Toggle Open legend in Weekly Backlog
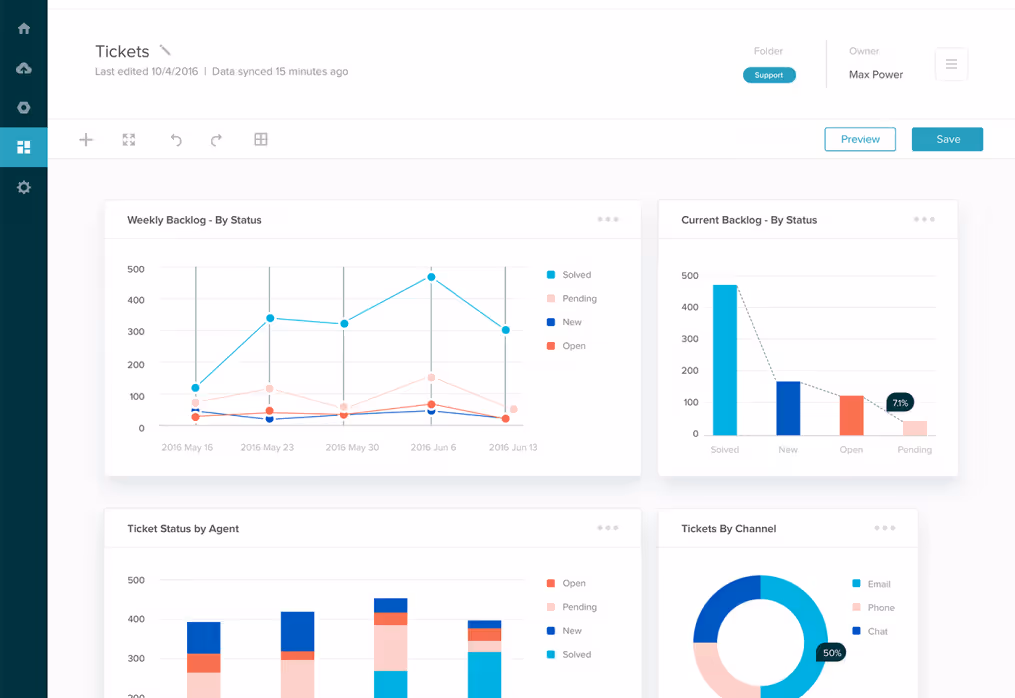 [566, 346]
